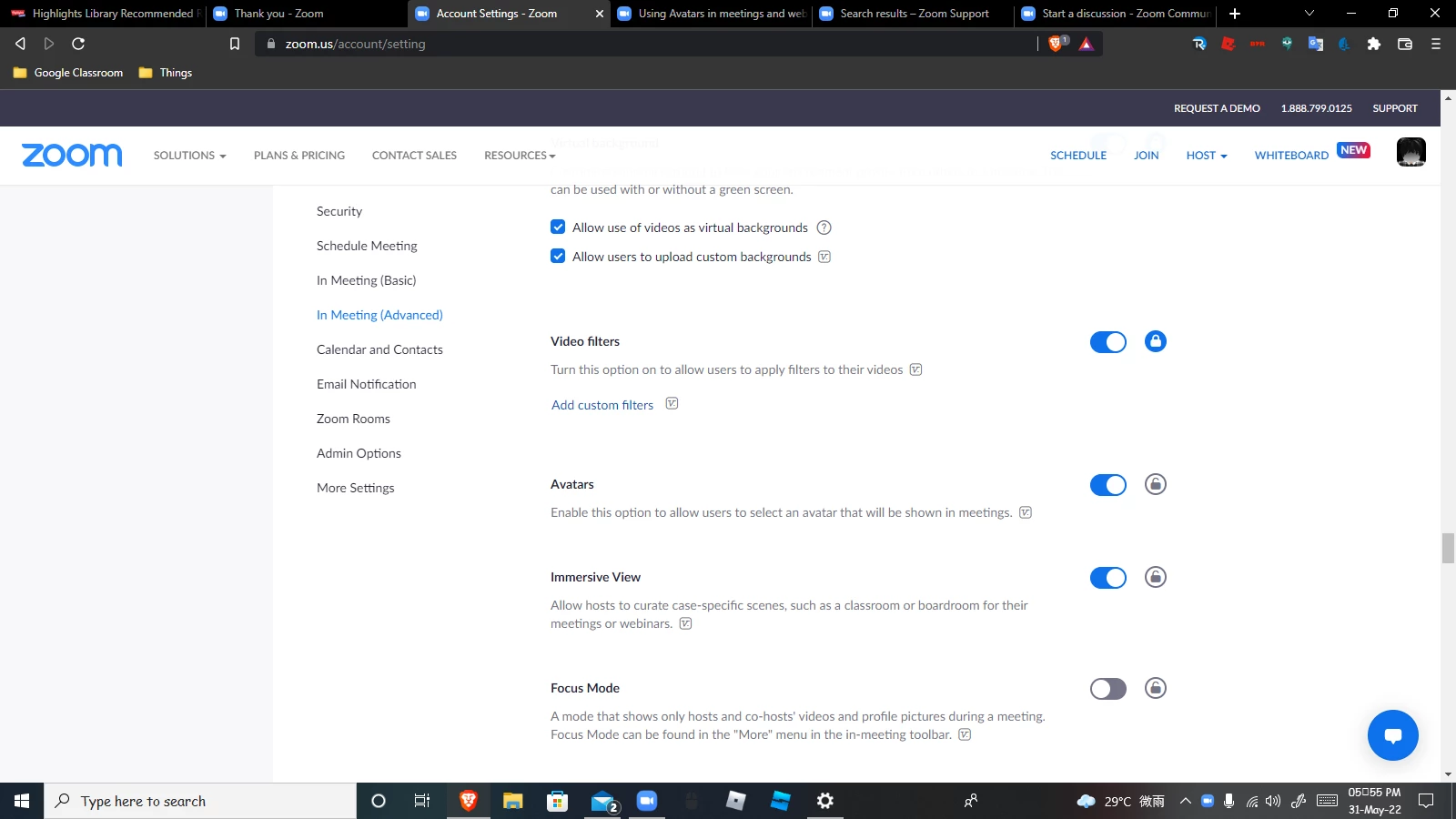Image resolution: width=1456 pixels, height=819 pixels.
Task: Select Email Notification in sidebar
Action: point(367,384)
